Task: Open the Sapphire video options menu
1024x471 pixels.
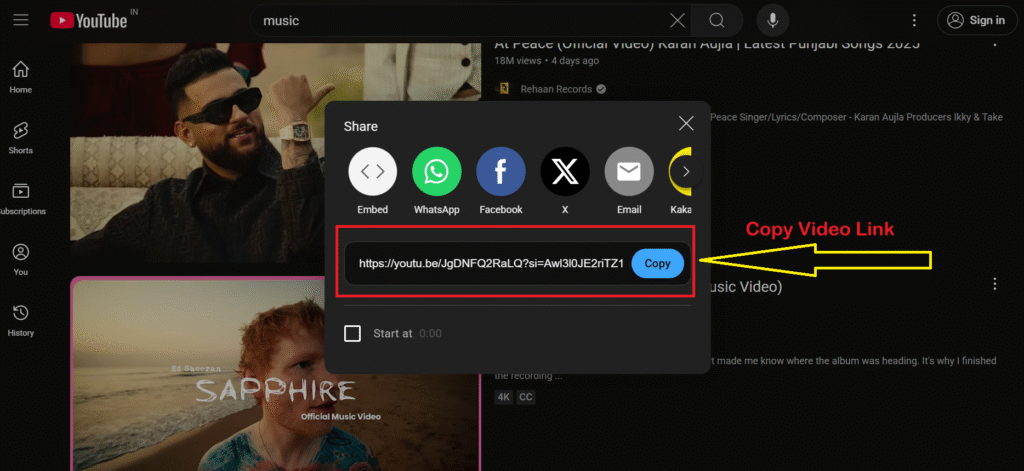Action: [x=995, y=284]
